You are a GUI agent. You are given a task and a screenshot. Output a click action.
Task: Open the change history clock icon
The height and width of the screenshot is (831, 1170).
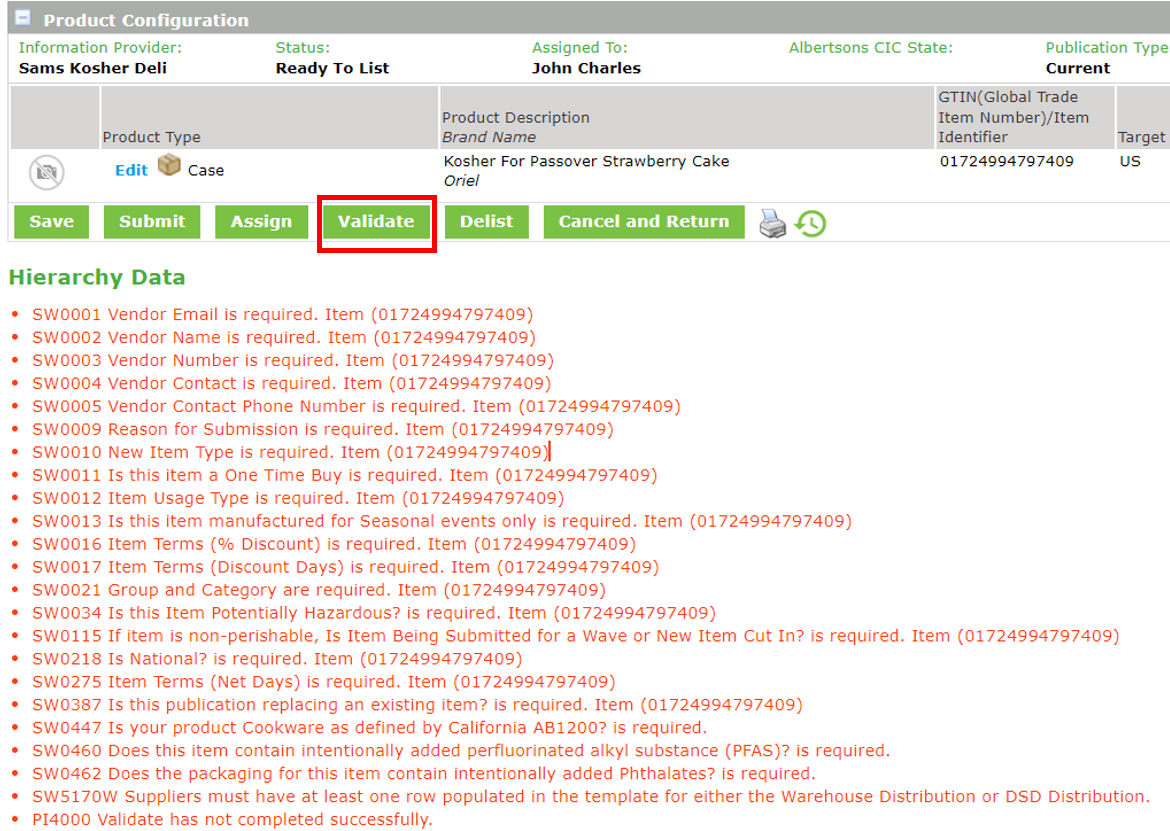tap(810, 222)
